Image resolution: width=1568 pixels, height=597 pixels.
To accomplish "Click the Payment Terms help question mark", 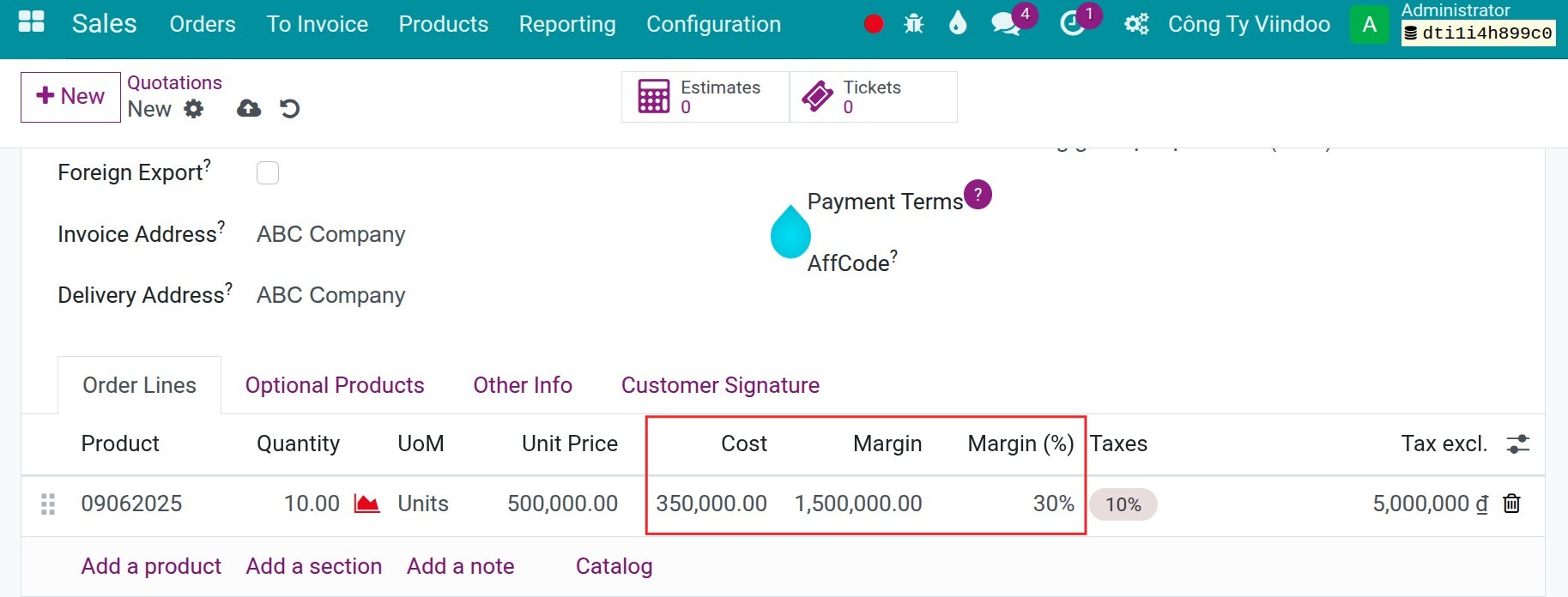I will click(x=978, y=195).
